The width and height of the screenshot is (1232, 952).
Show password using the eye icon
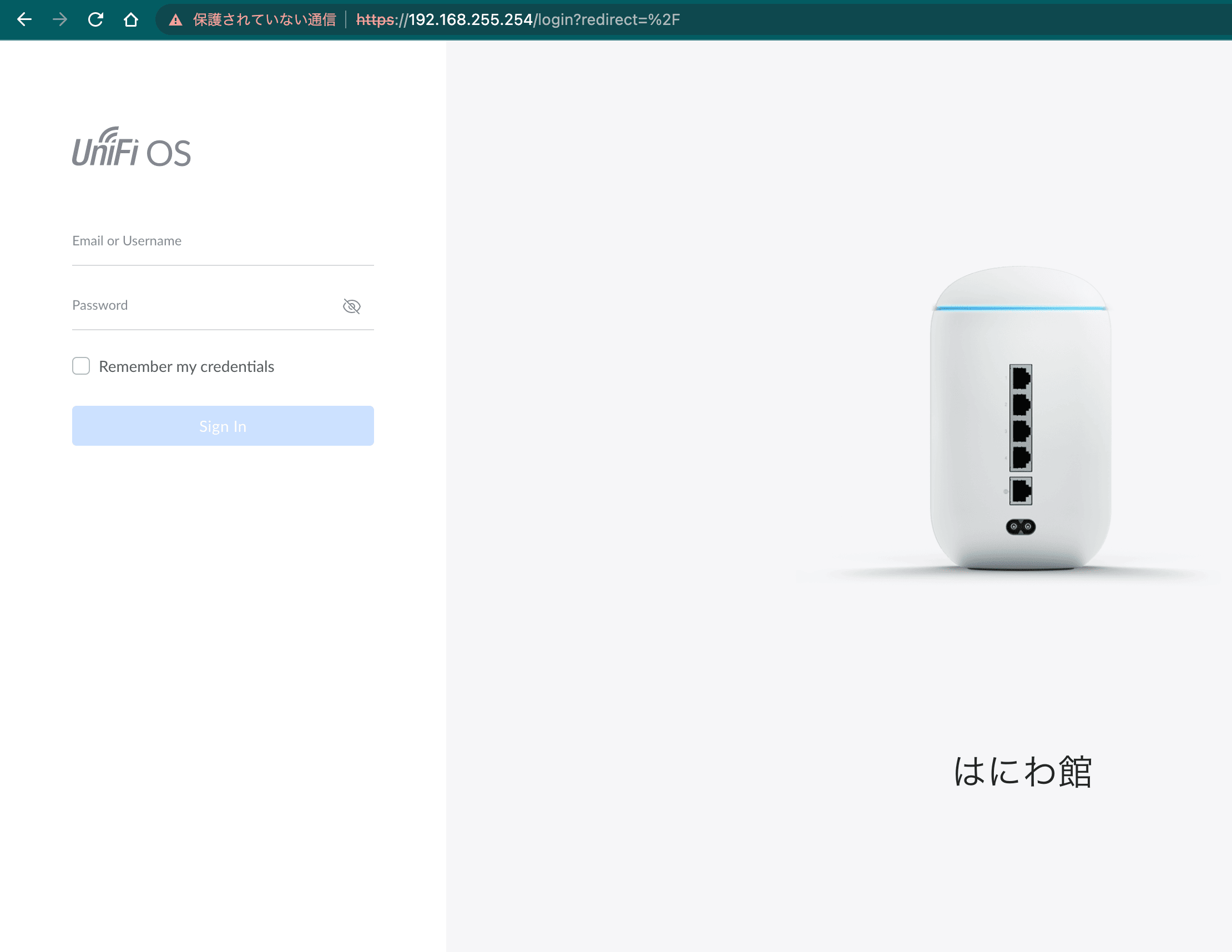(x=351, y=306)
